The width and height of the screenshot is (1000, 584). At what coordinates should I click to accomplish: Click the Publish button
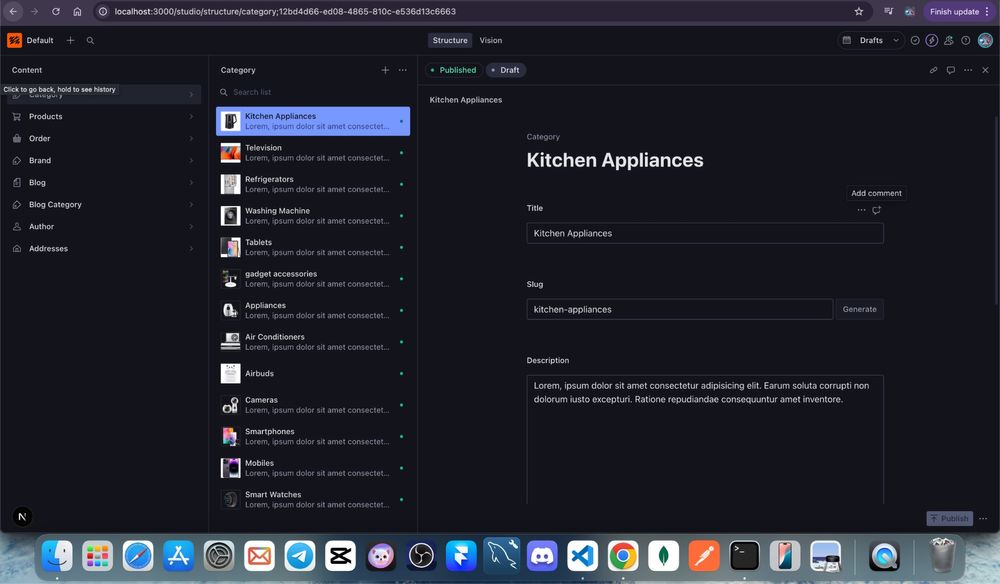pyautogui.click(x=948, y=518)
